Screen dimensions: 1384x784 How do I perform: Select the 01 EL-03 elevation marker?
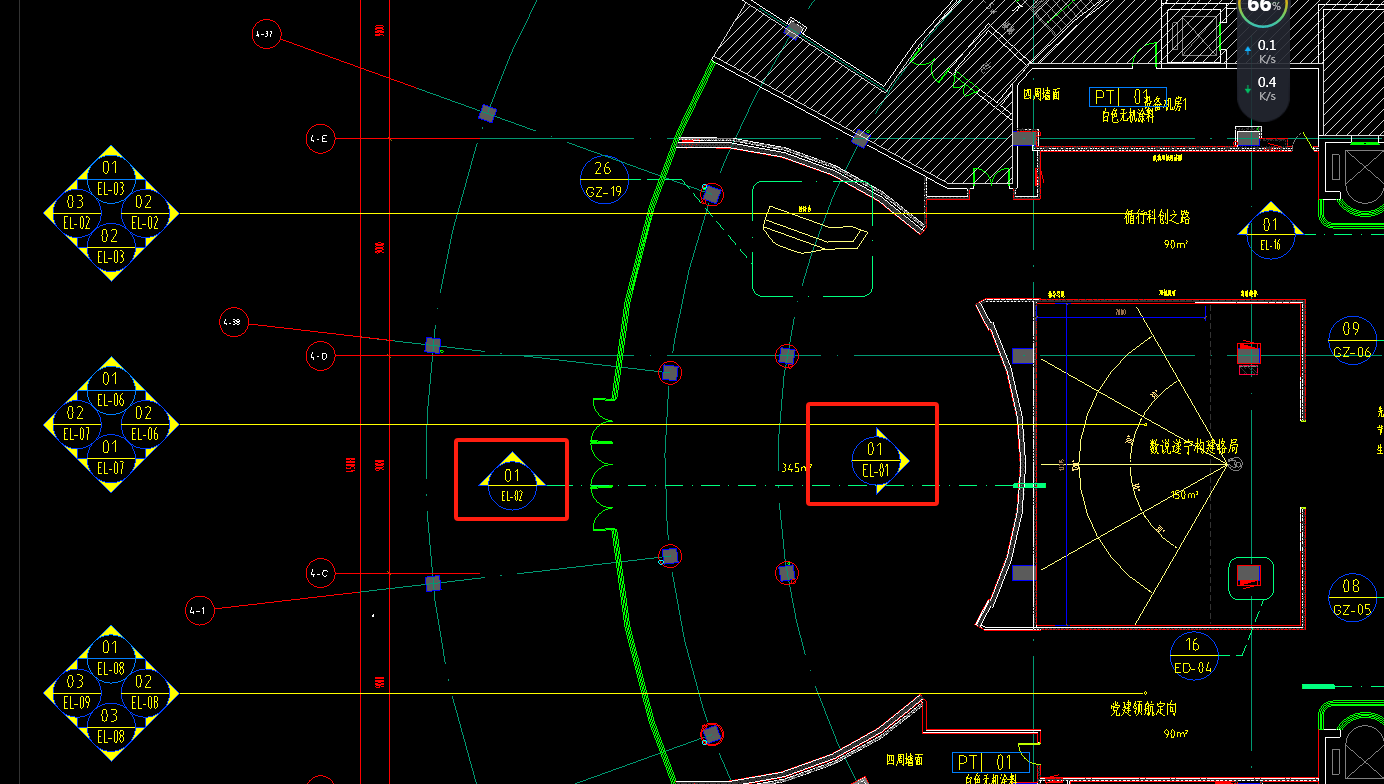point(111,177)
